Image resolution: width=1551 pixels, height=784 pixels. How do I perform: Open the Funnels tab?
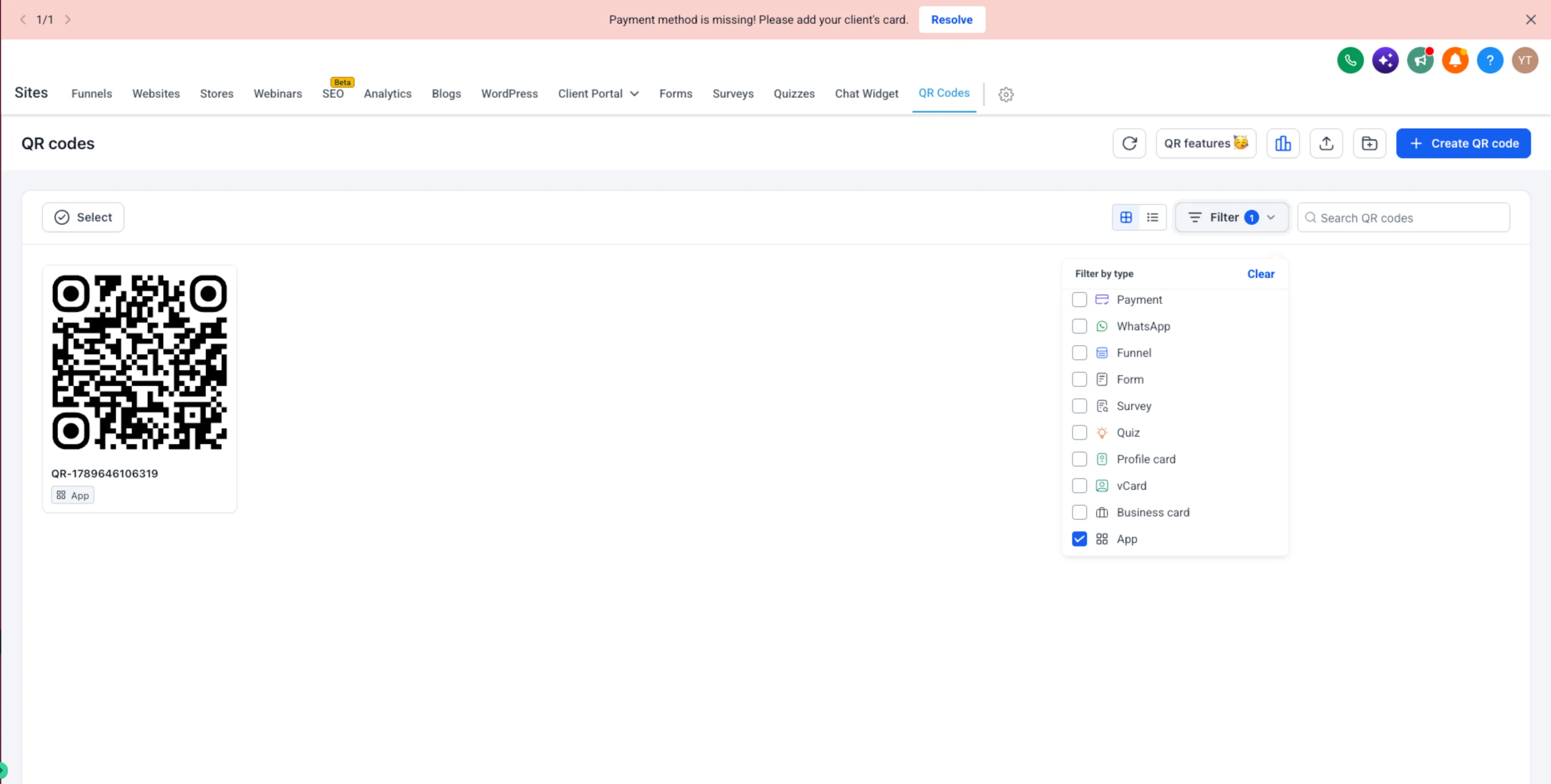(91, 94)
